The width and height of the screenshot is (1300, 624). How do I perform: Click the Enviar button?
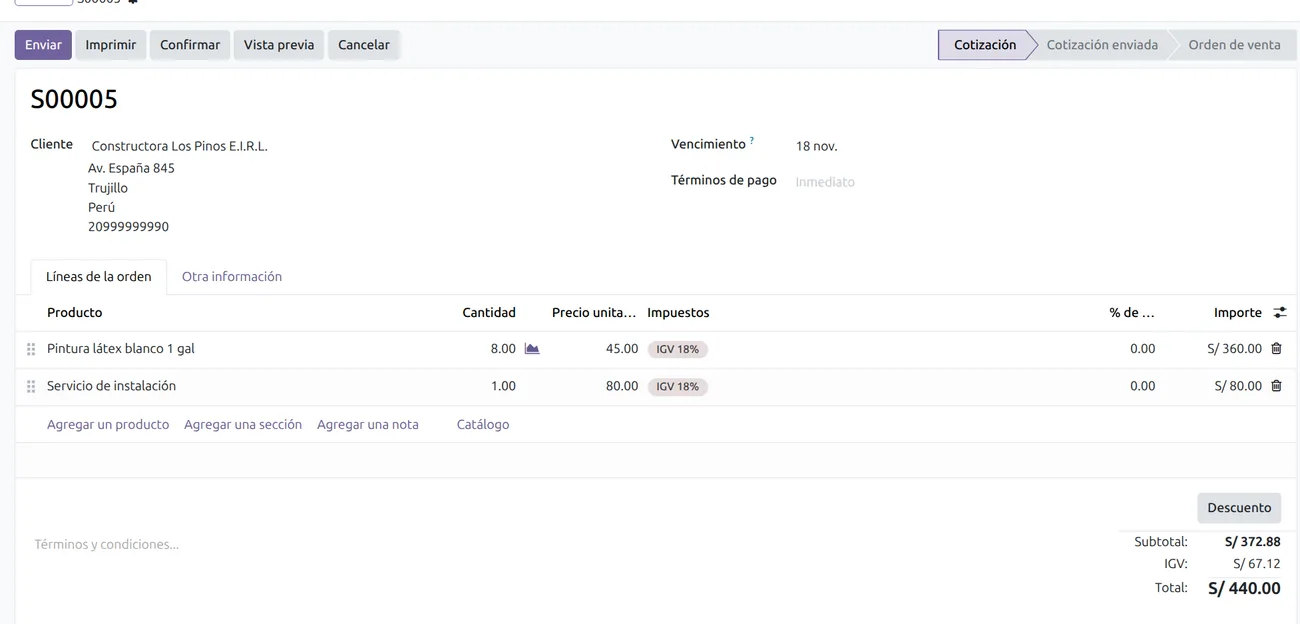(x=43, y=45)
